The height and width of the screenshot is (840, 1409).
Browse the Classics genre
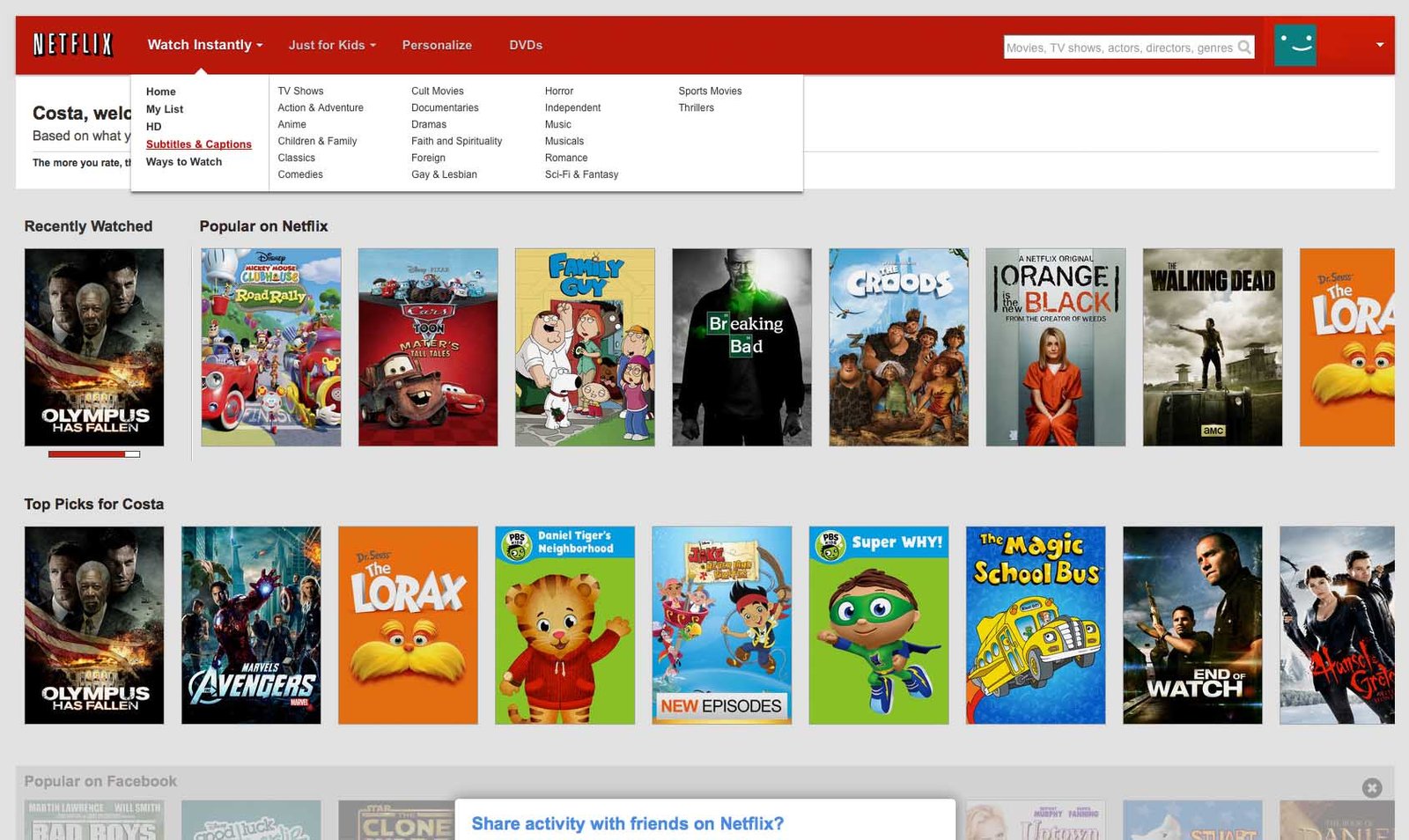pyautogui.click(x=297, y=158)
